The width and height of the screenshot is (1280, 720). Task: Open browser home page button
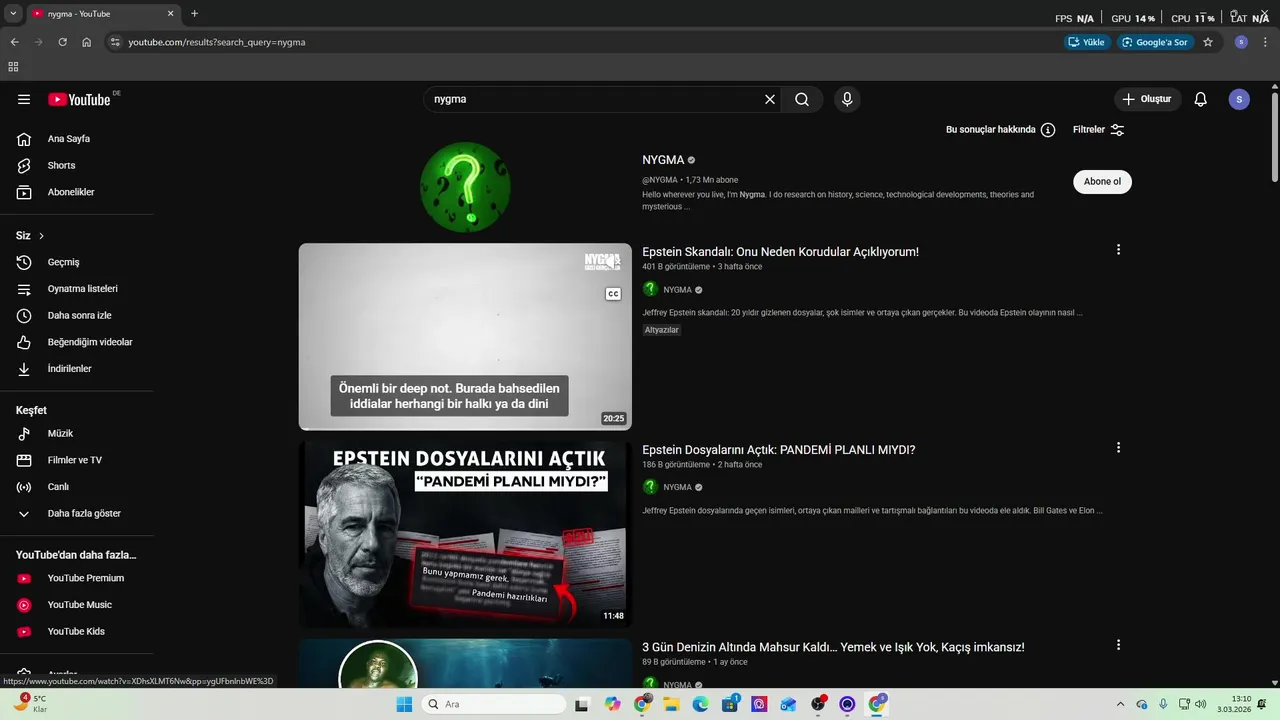tap(87, 42)
